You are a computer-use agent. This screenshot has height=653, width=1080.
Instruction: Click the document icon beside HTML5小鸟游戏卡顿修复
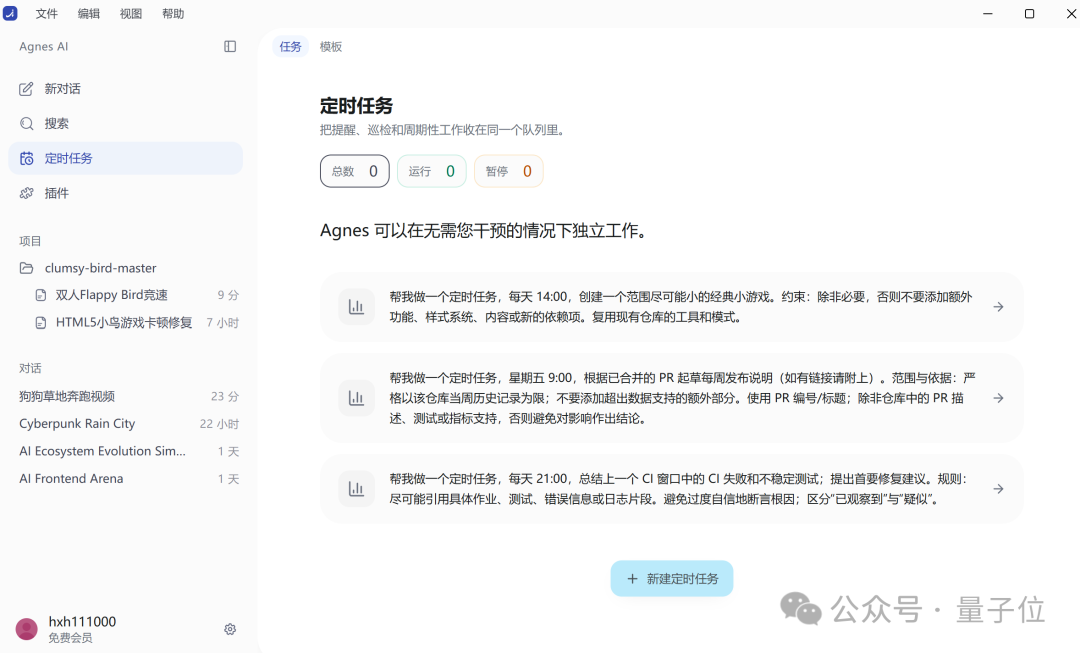tap(41, 322)
